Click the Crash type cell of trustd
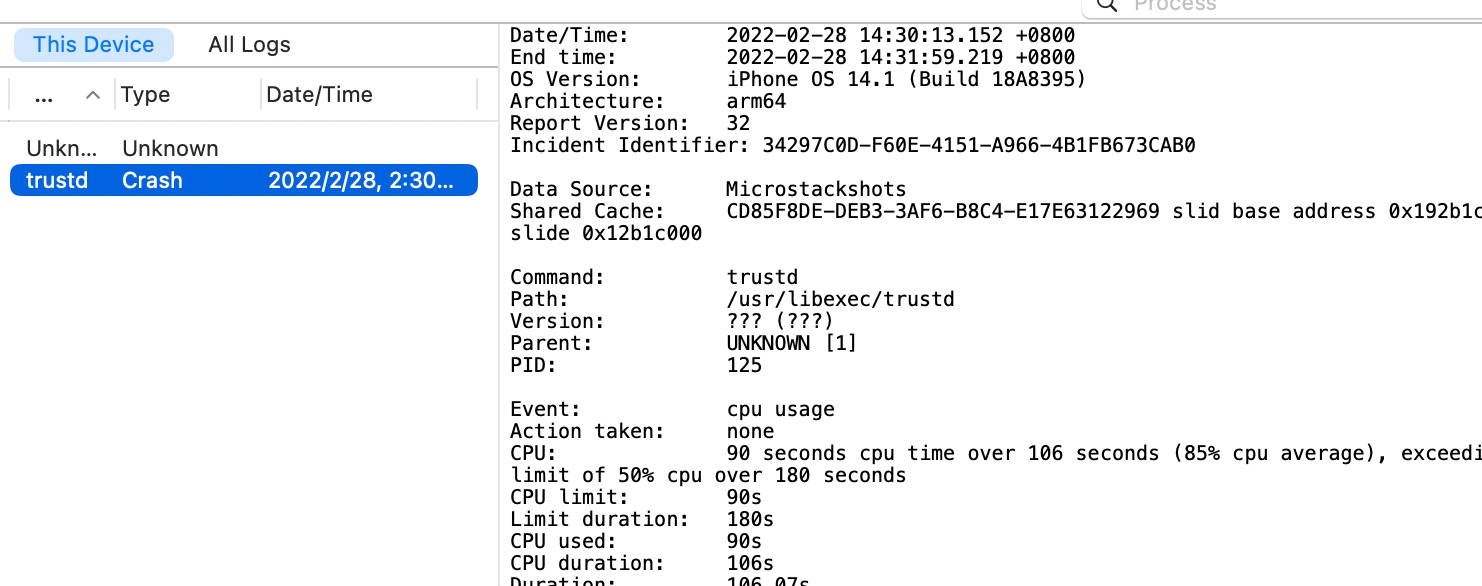1482x586 pixels. point(152,181)
